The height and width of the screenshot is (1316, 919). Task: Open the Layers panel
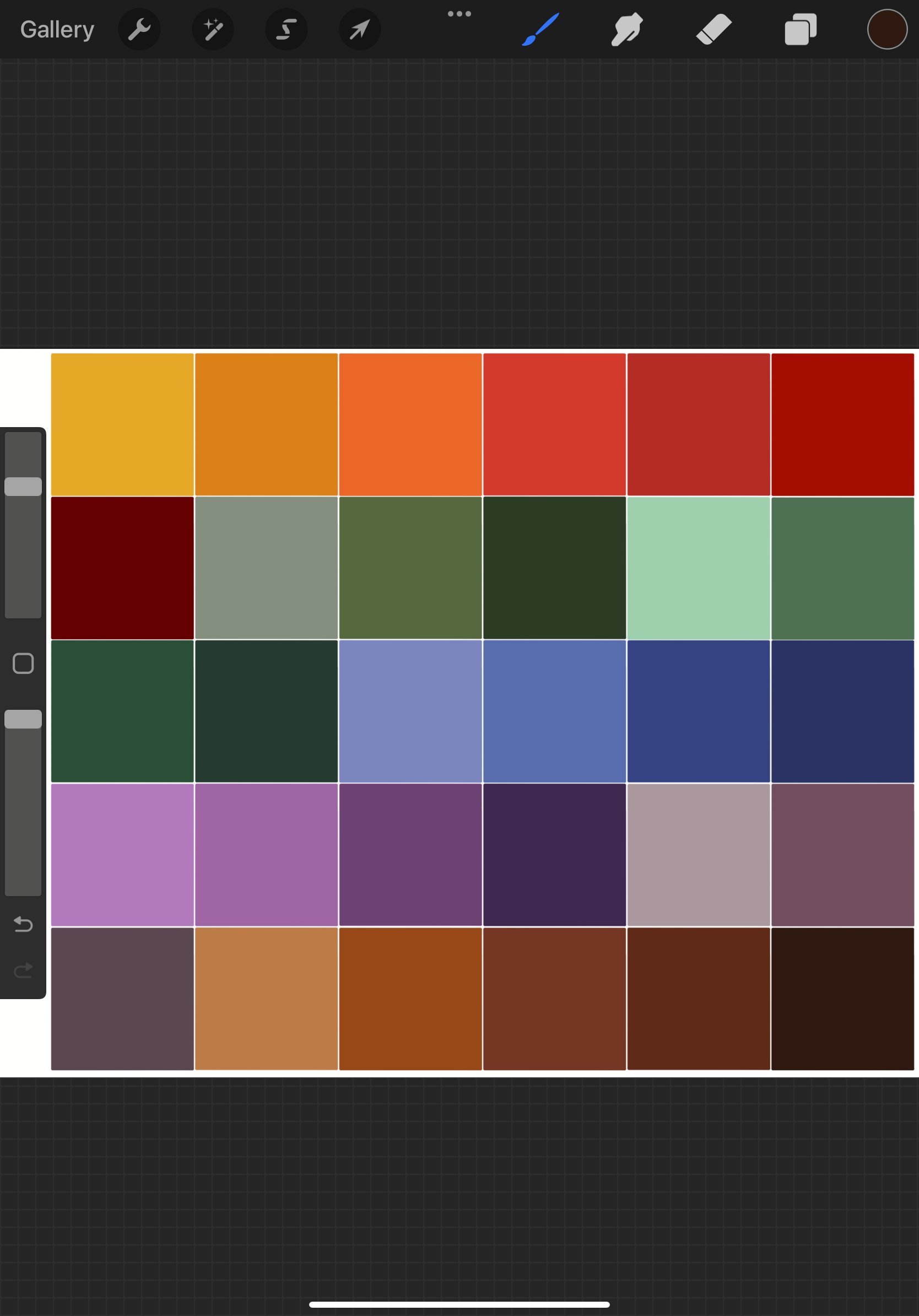coord(800,29)
